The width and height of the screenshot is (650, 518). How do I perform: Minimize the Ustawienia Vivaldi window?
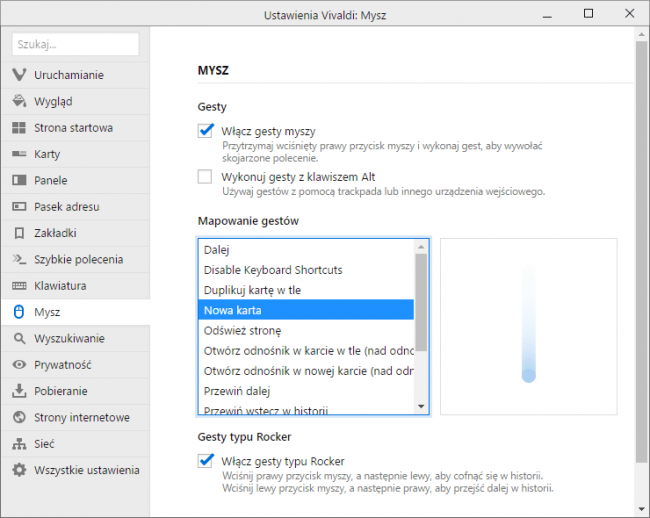click(x=547, y=16)
